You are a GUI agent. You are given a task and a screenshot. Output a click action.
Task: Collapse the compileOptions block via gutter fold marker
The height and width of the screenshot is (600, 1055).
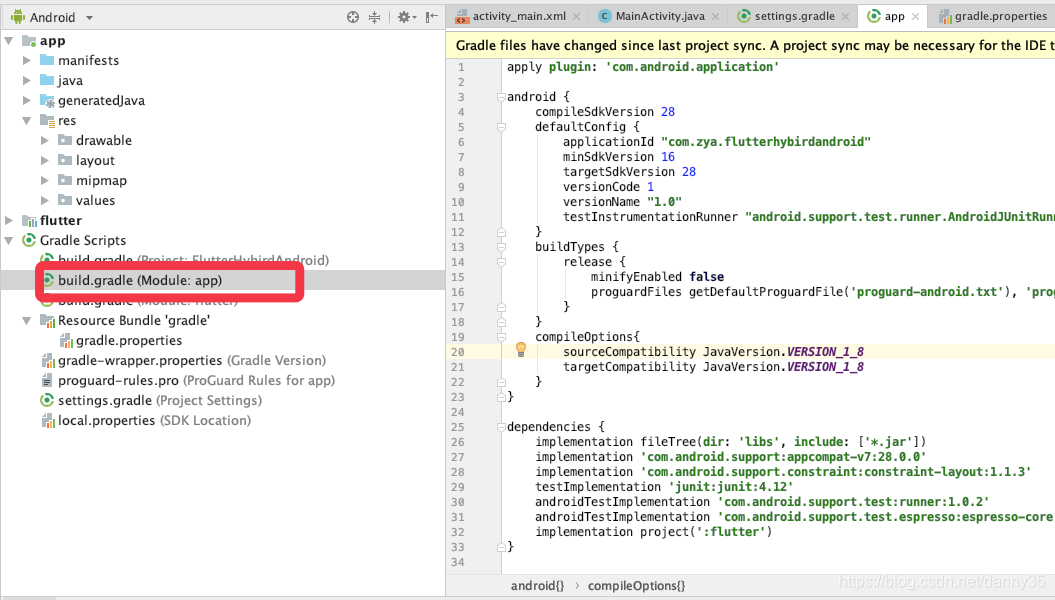tap(499, 337)
